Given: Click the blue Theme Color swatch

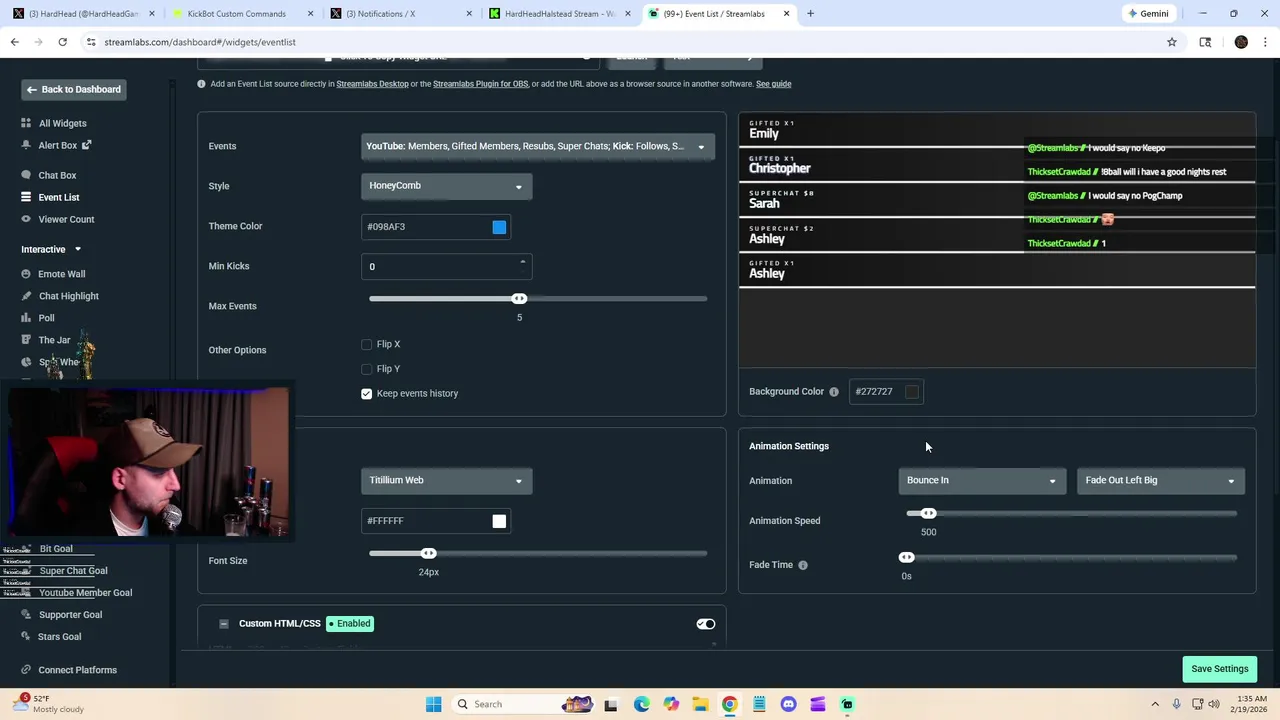Looking at the screenshot, I should click(499, 227).
